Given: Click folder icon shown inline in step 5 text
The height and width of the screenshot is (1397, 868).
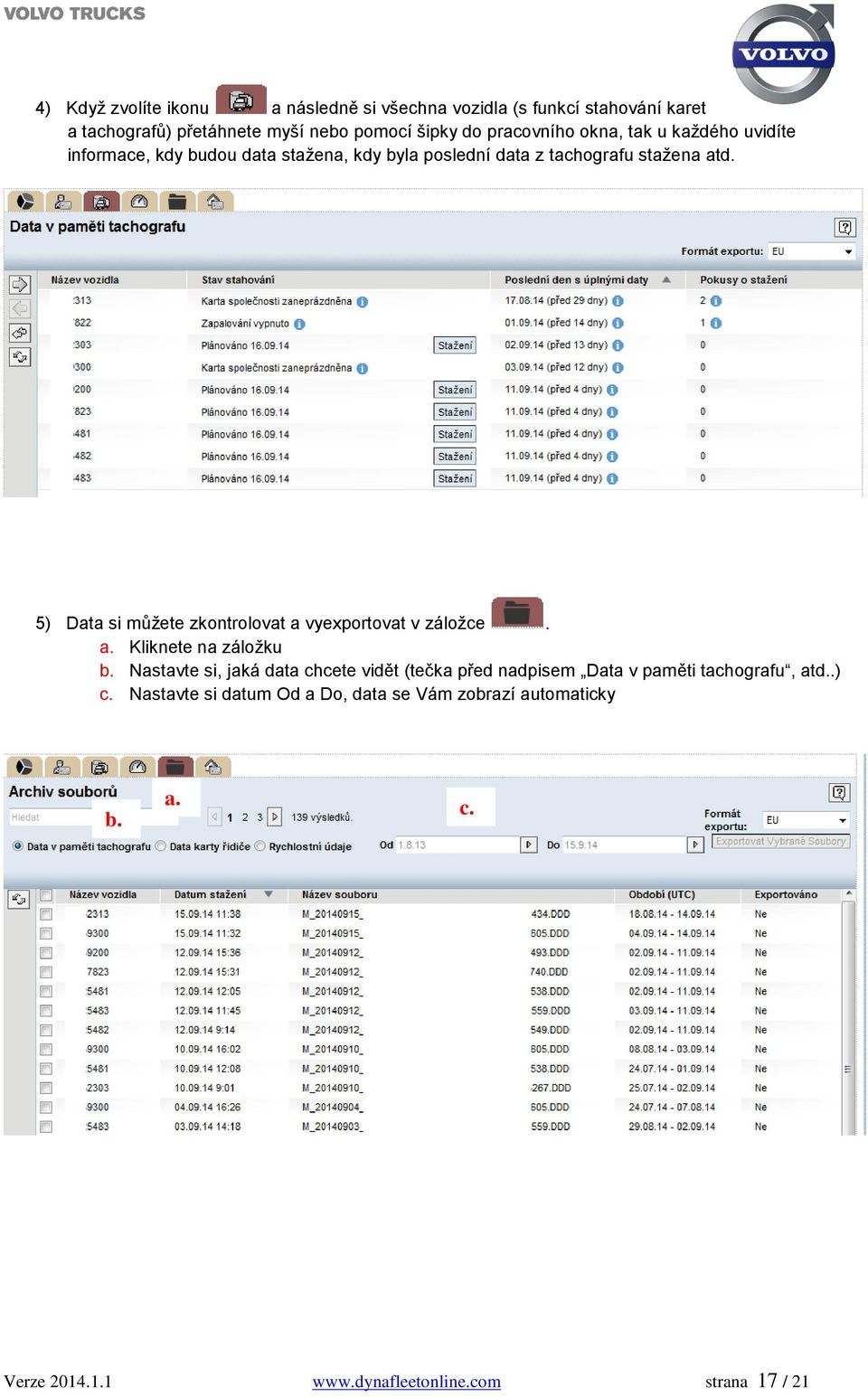Looking at the screenshot, I should tap(516, 612).
